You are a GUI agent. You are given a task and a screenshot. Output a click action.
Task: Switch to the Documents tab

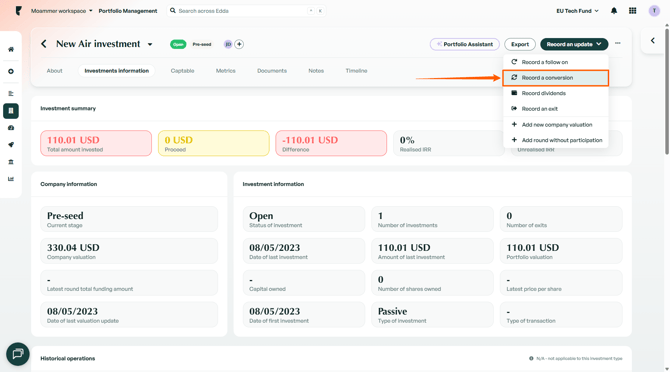pos(272,71)
